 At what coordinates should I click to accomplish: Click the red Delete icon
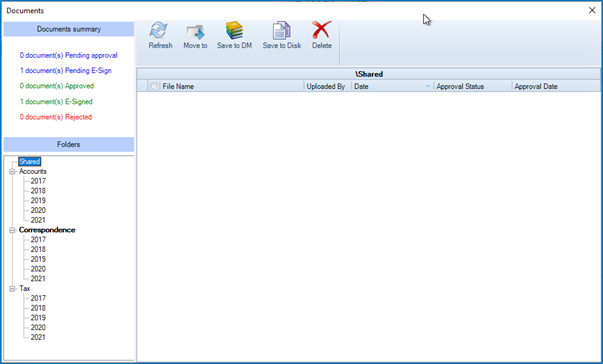[x=321, y=30]
